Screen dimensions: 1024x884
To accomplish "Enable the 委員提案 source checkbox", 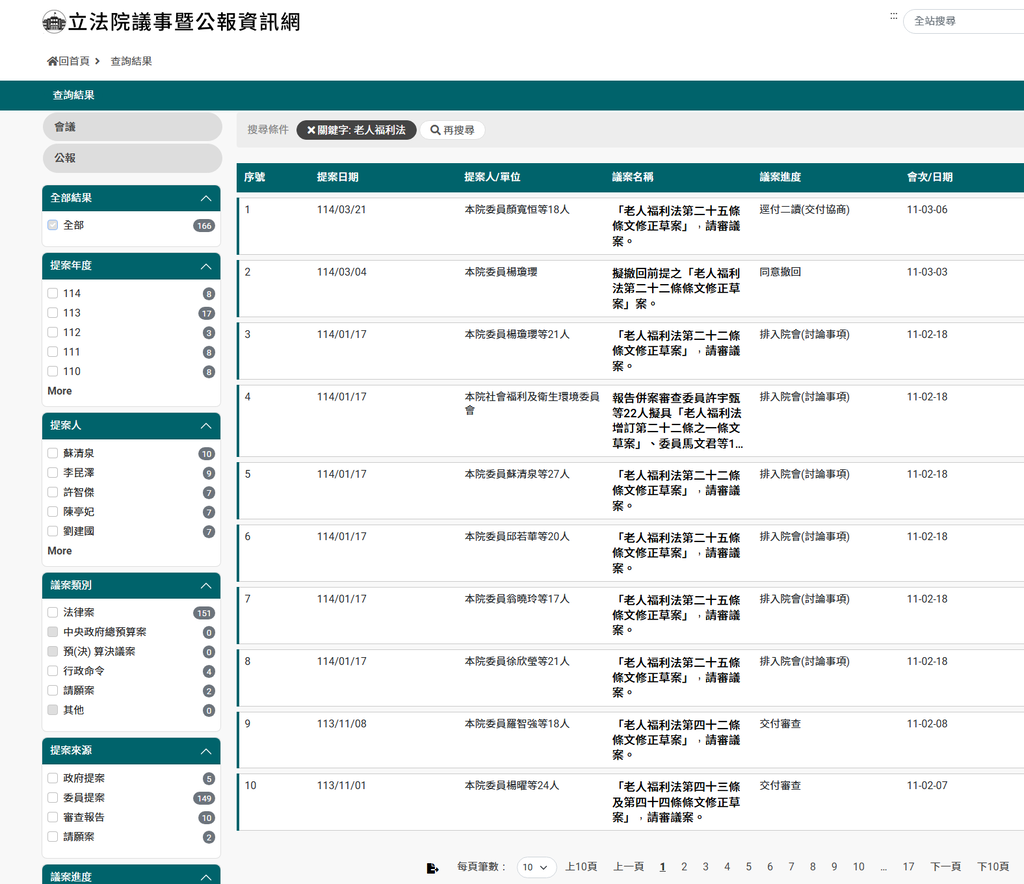I will pyautogui.click(x=52, y=798).
